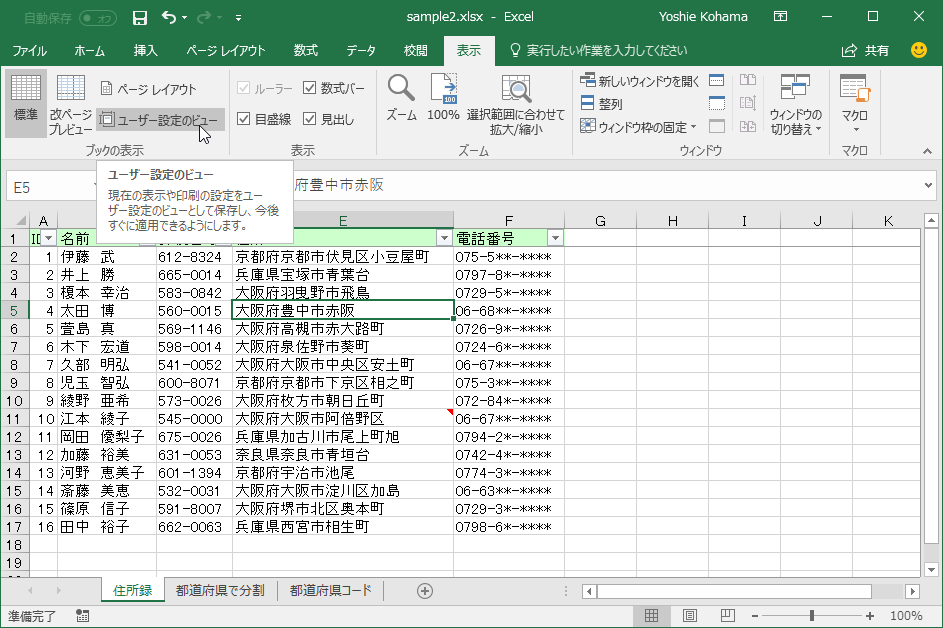Toggle the Formula Bar (数式バー) checkbox
Screen dimensions: 943x628
coord(310,88)
